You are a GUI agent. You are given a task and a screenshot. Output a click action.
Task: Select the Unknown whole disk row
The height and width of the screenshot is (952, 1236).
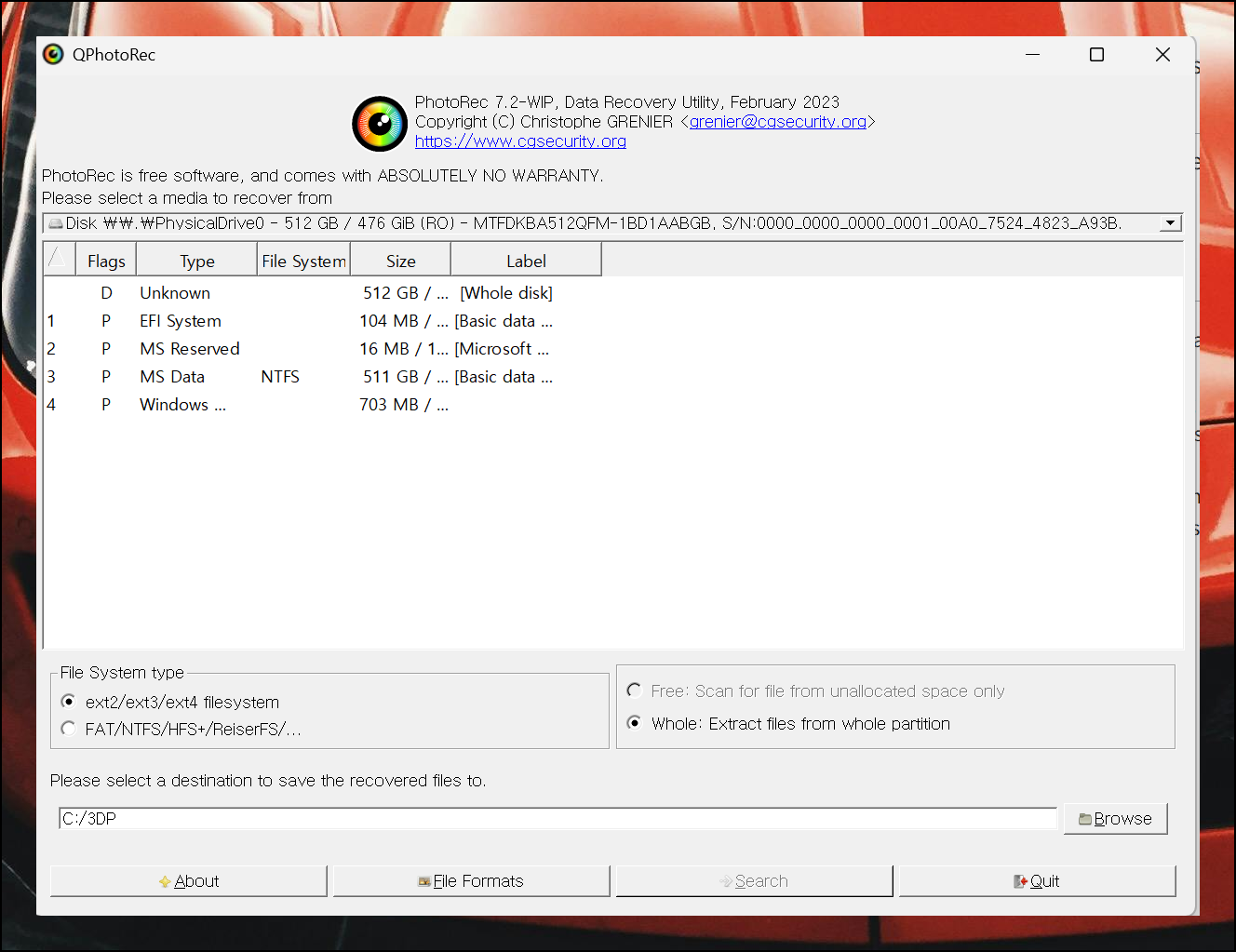click(x=322, y=293)
